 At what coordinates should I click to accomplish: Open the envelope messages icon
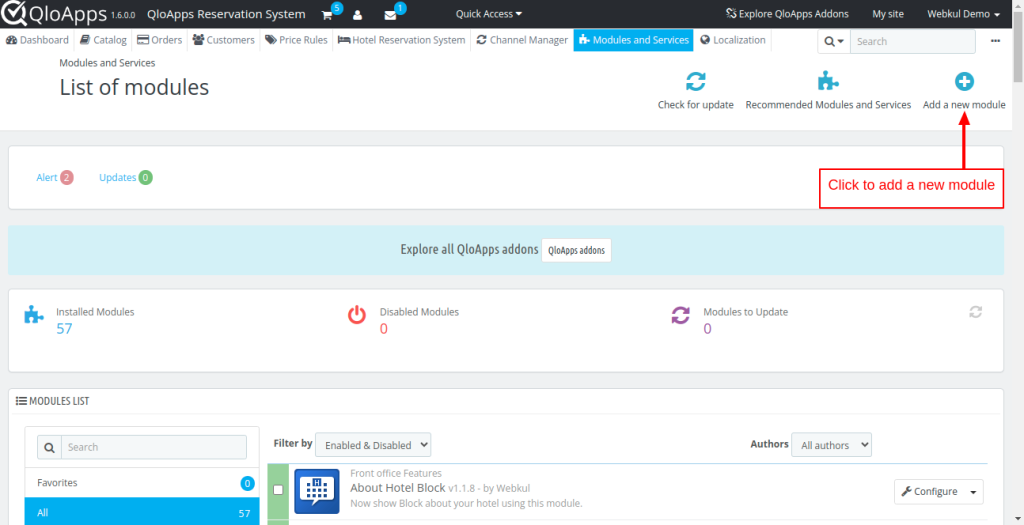pos(390,15)
